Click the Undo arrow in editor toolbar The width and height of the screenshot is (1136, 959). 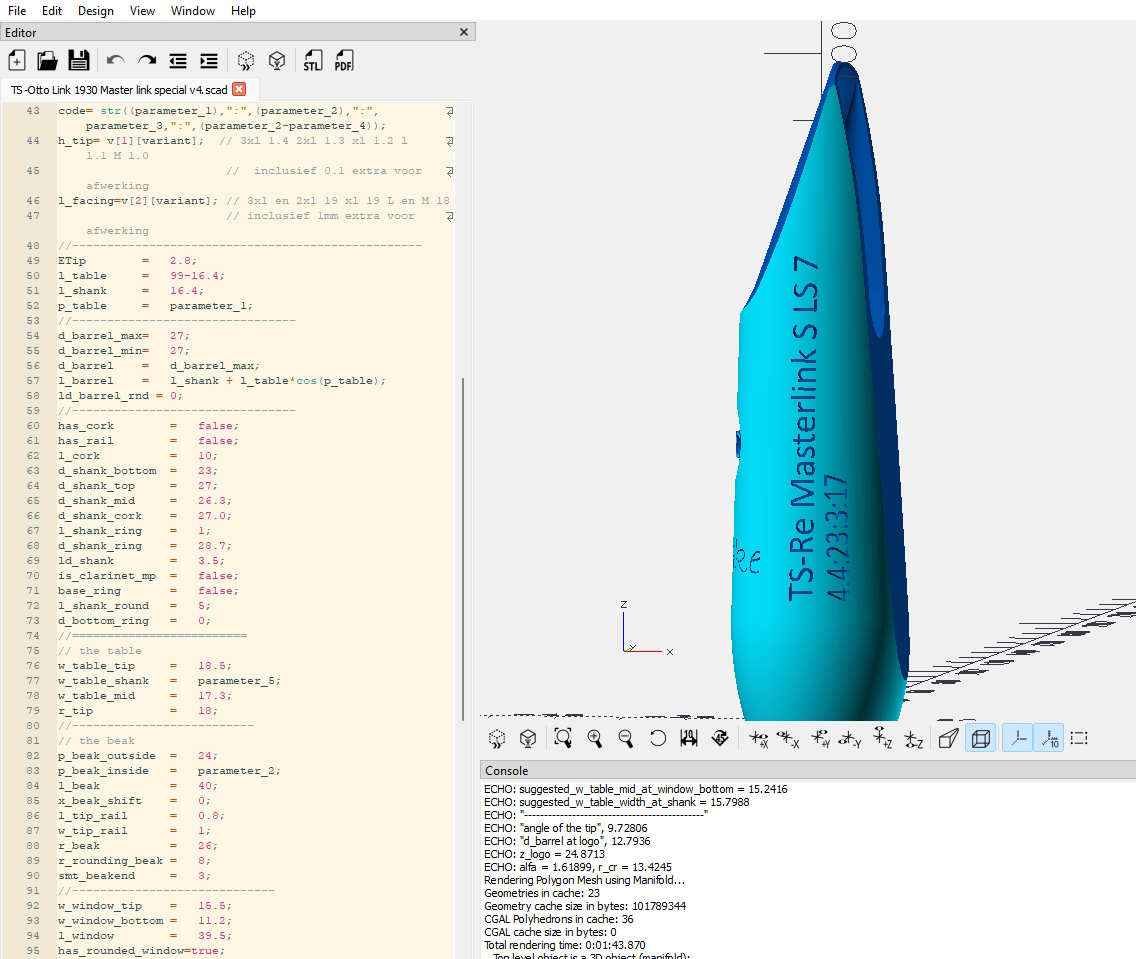pos(116,61)
